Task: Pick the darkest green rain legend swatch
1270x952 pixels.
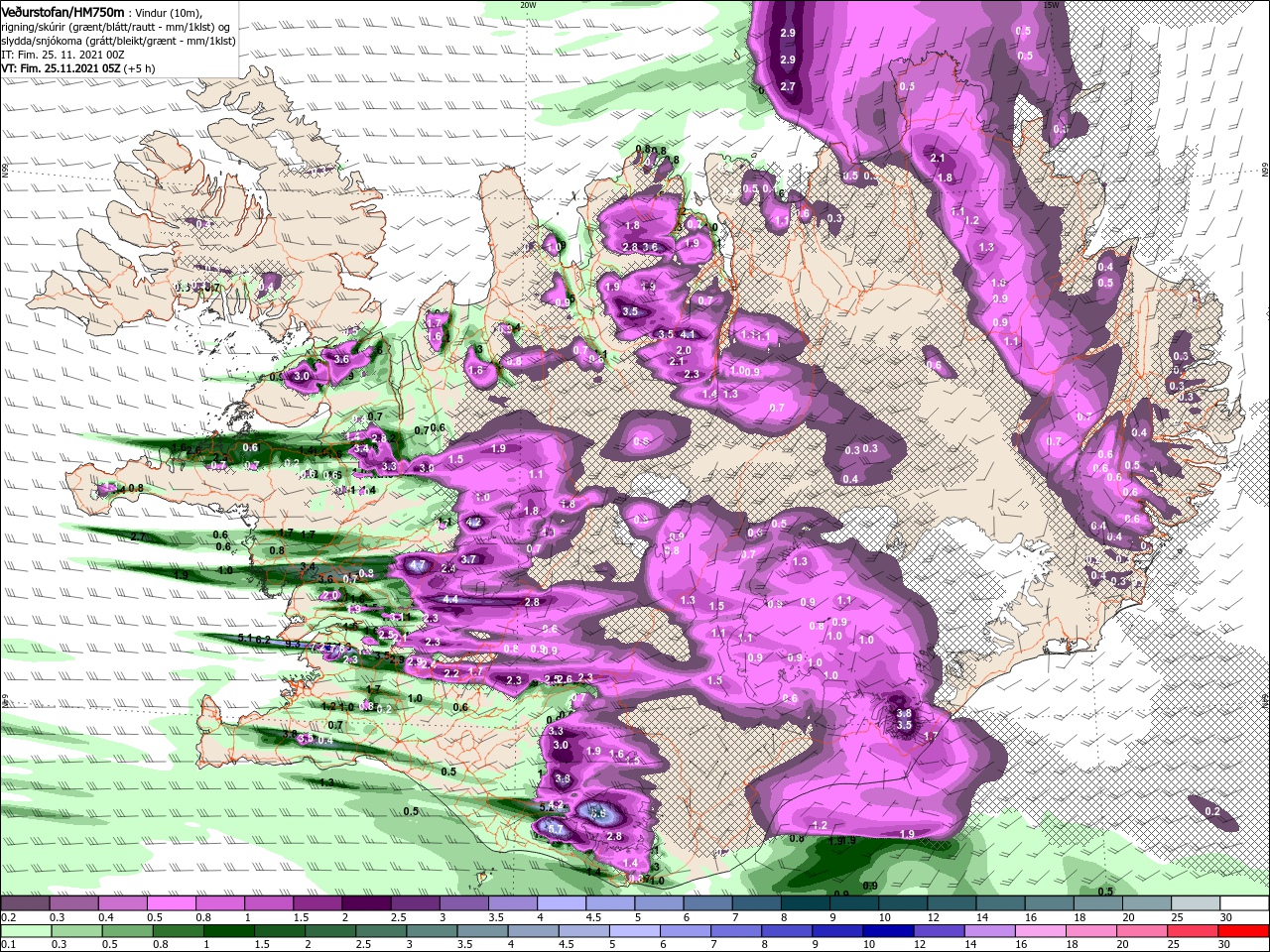Action: click(x=229, y=931)
